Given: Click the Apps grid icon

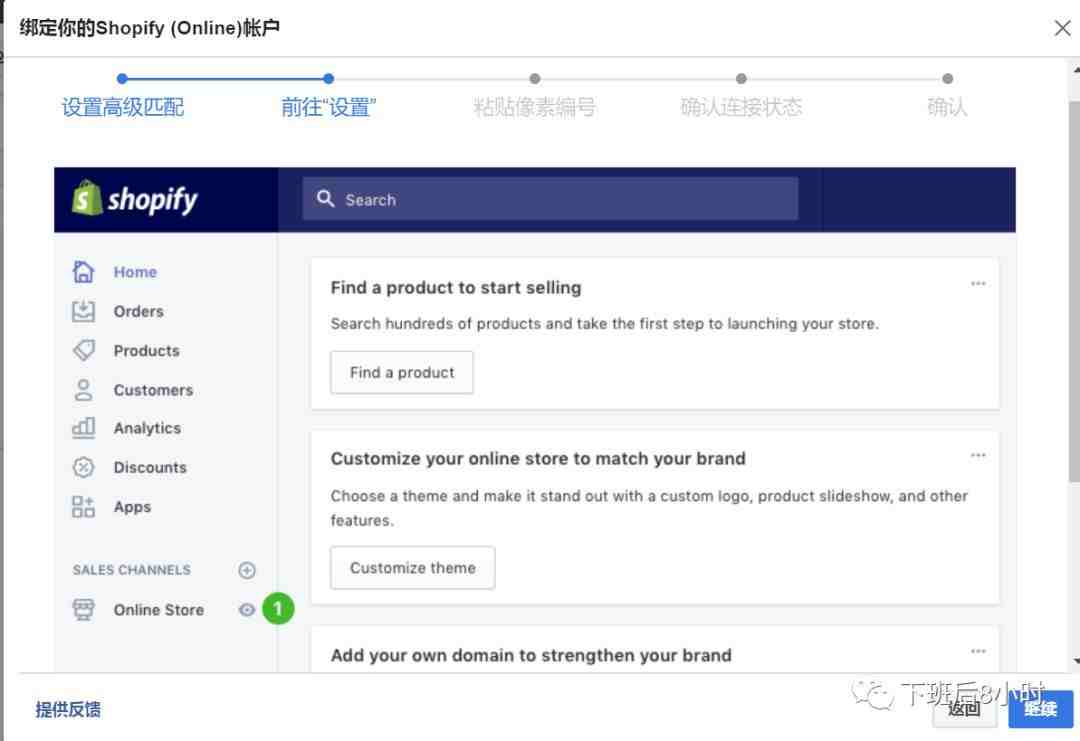Looking at the screenshot, I should [x=84, y=507].
